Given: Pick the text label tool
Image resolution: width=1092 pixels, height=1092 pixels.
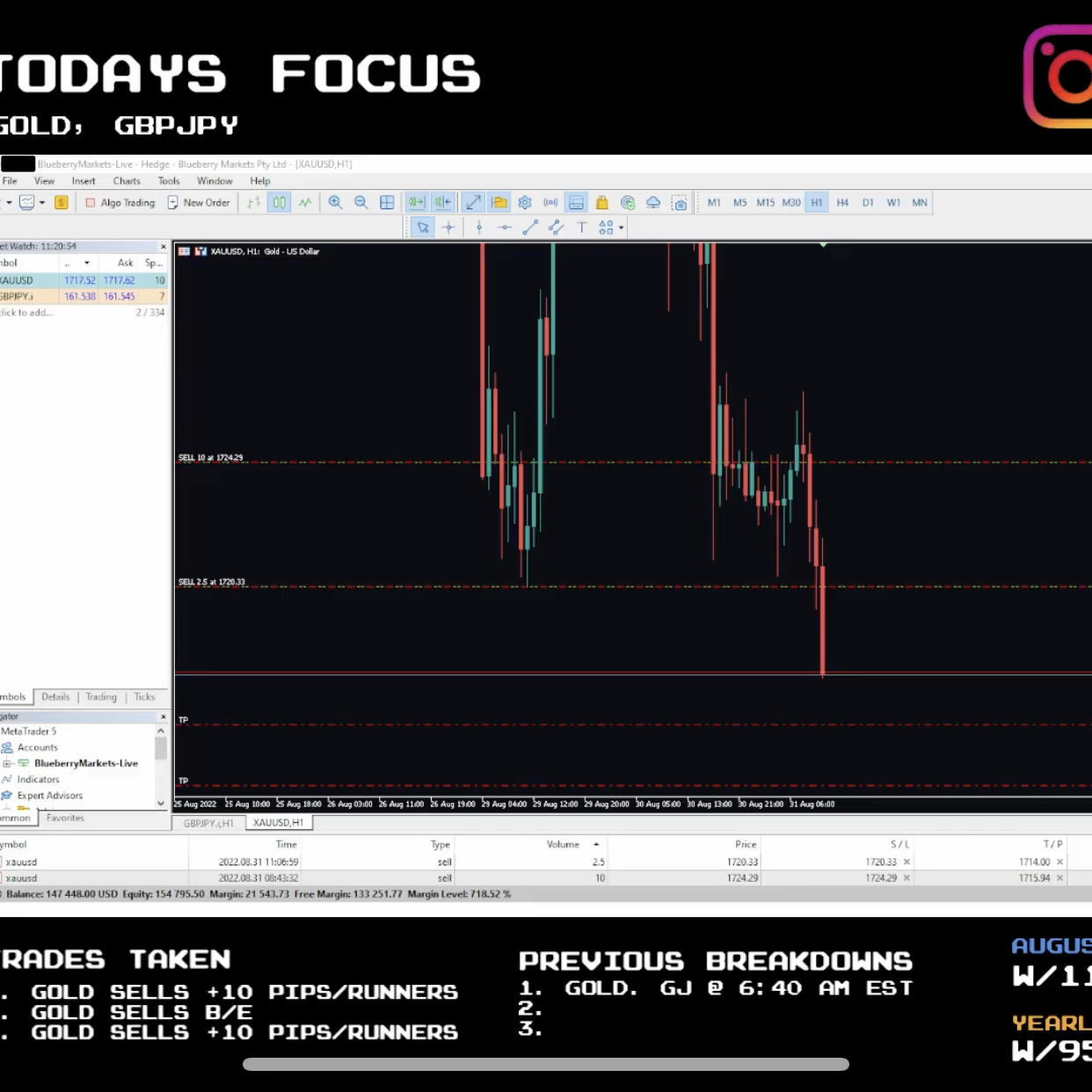Looking at the screenshot, I should 581,227.
